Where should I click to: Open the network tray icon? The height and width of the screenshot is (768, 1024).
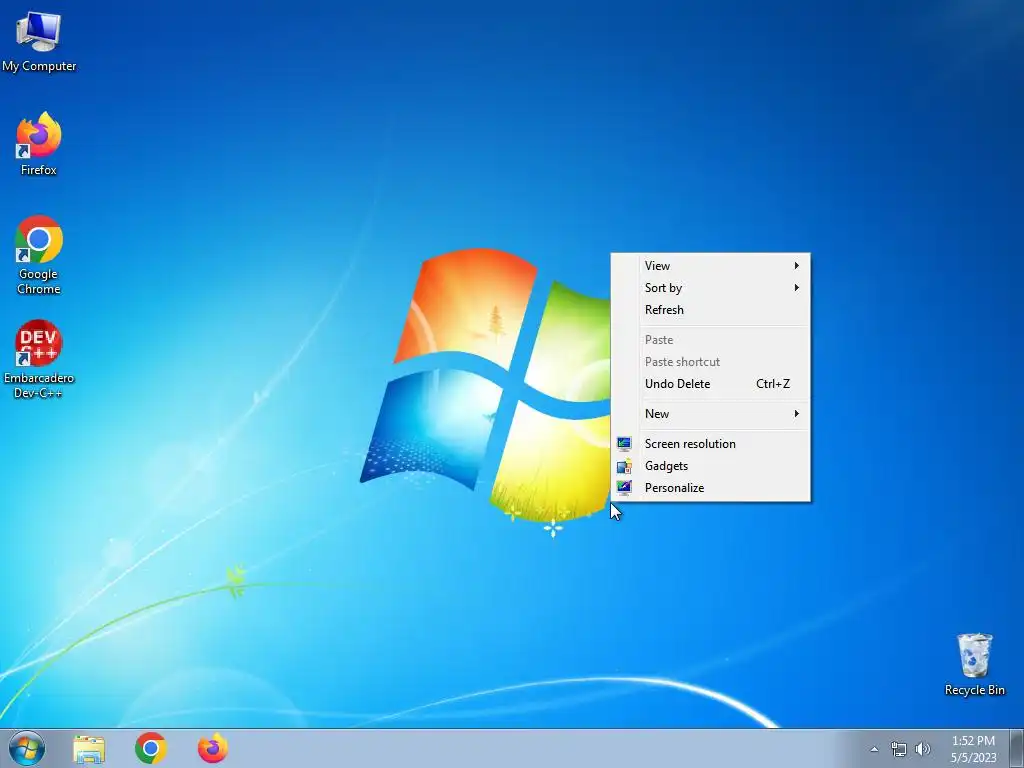[899, 749]
